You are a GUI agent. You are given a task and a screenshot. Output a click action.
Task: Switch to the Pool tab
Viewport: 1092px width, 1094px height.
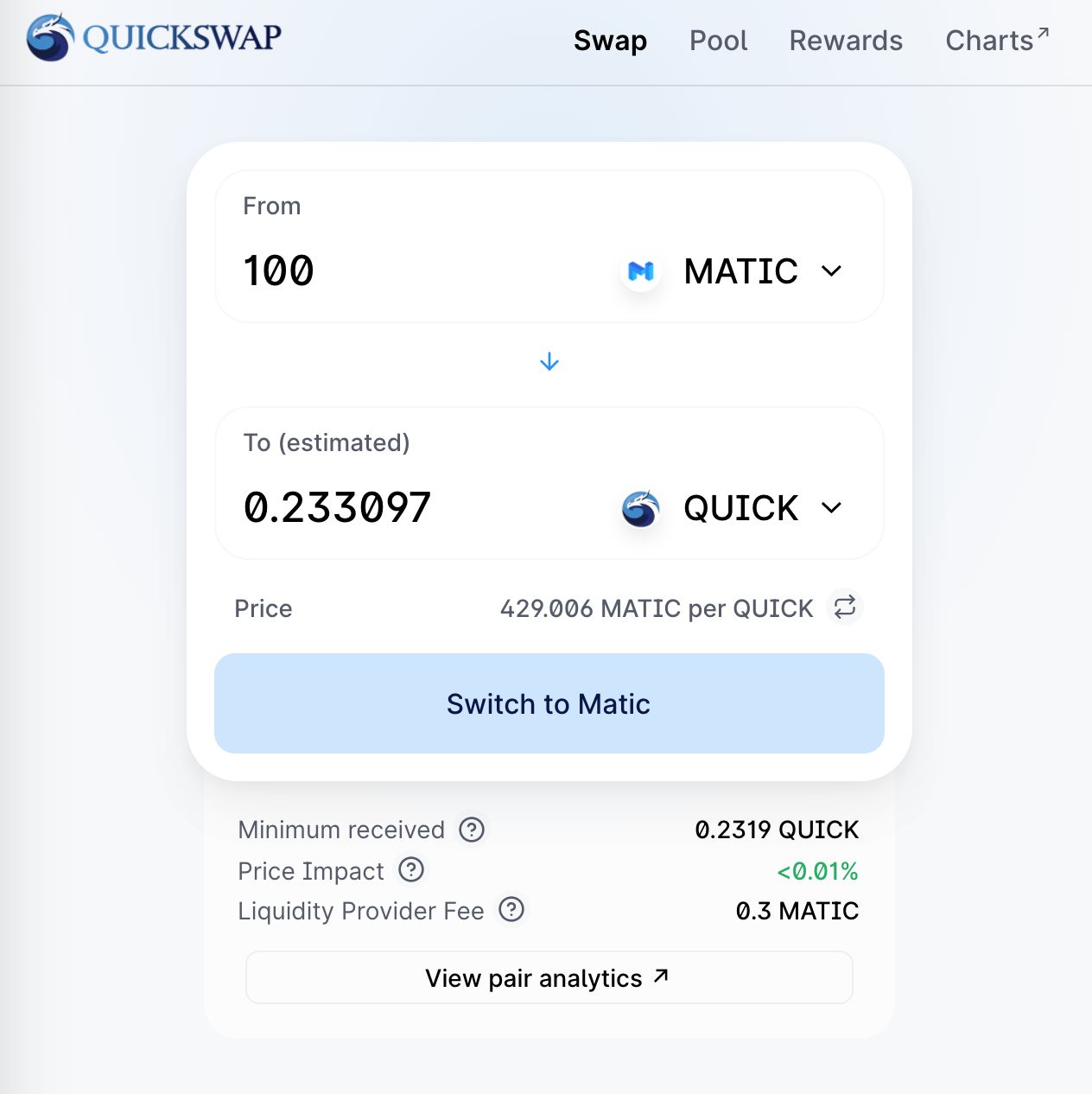(x=718, y=41)
